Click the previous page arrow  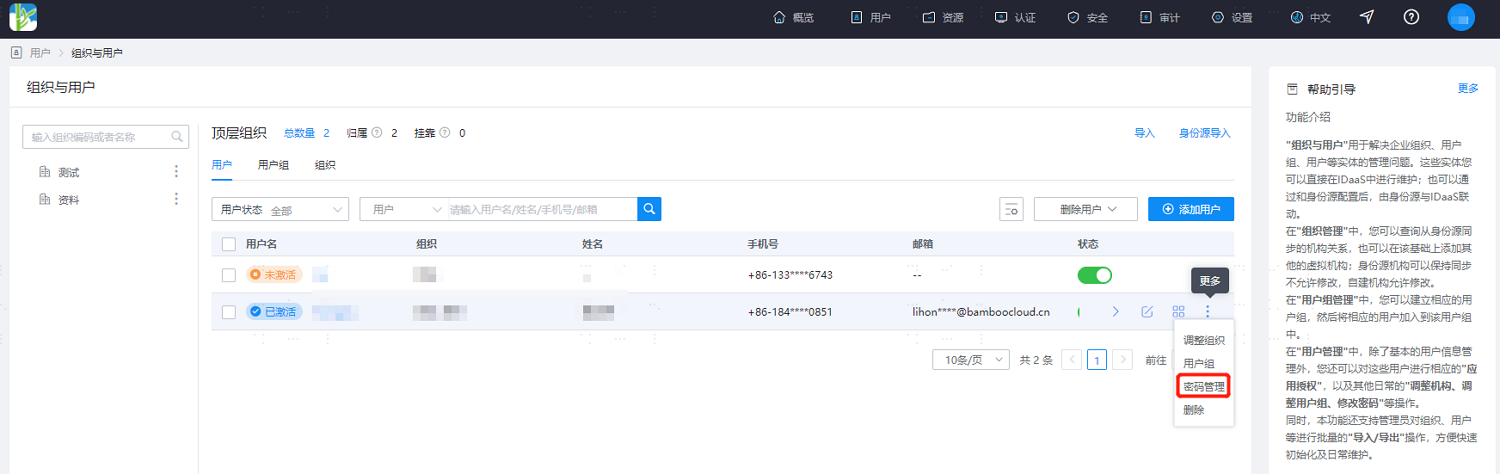point(1071,360)
